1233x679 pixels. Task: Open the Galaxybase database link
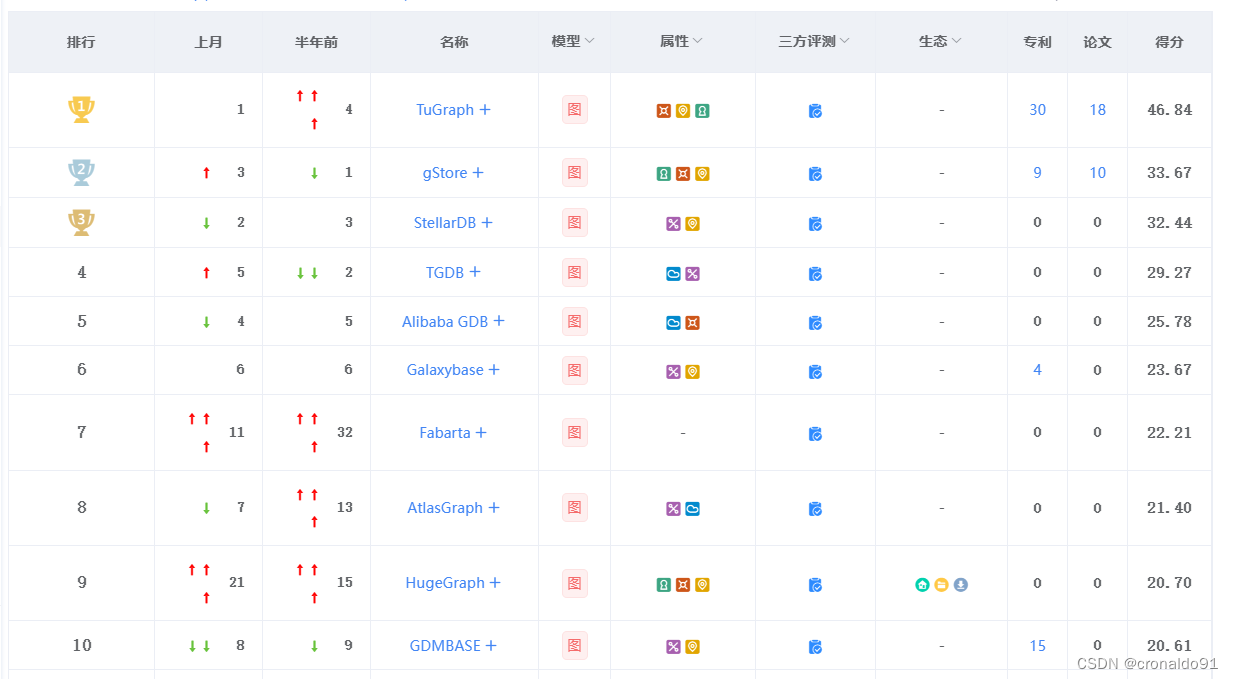click(x=445, y=370)
